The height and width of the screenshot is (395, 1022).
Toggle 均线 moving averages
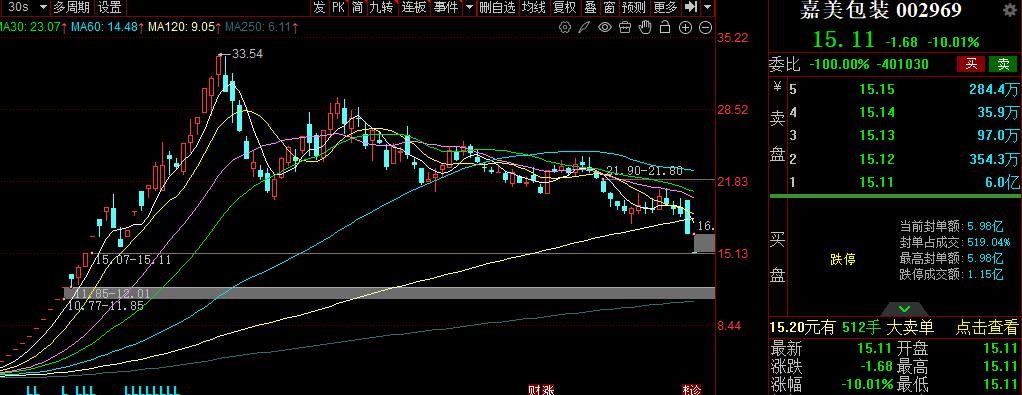tap(534, 7)
